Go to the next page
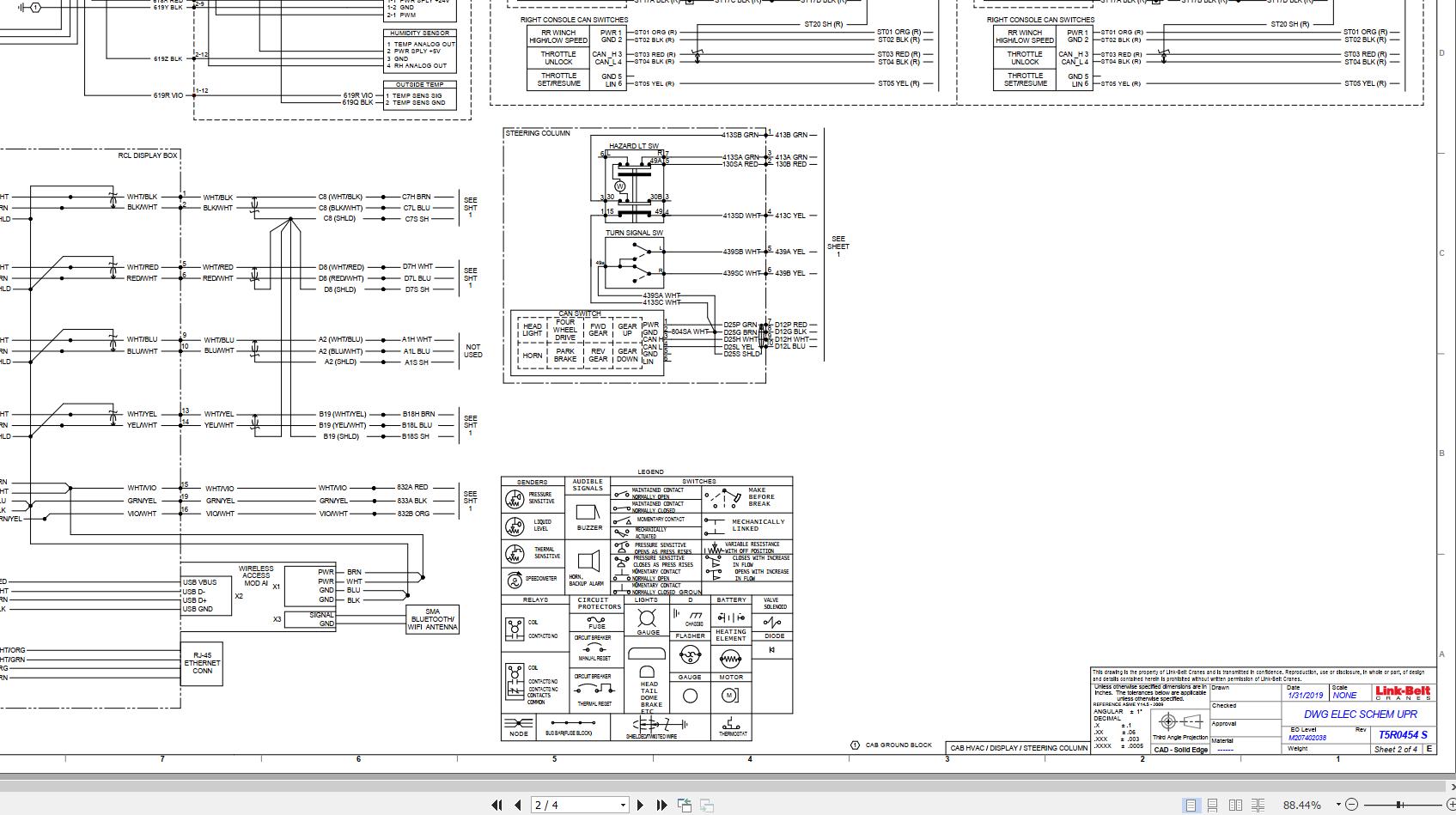Image resolution: width=1456 pixels, height=815 pixels. [641, 805]
